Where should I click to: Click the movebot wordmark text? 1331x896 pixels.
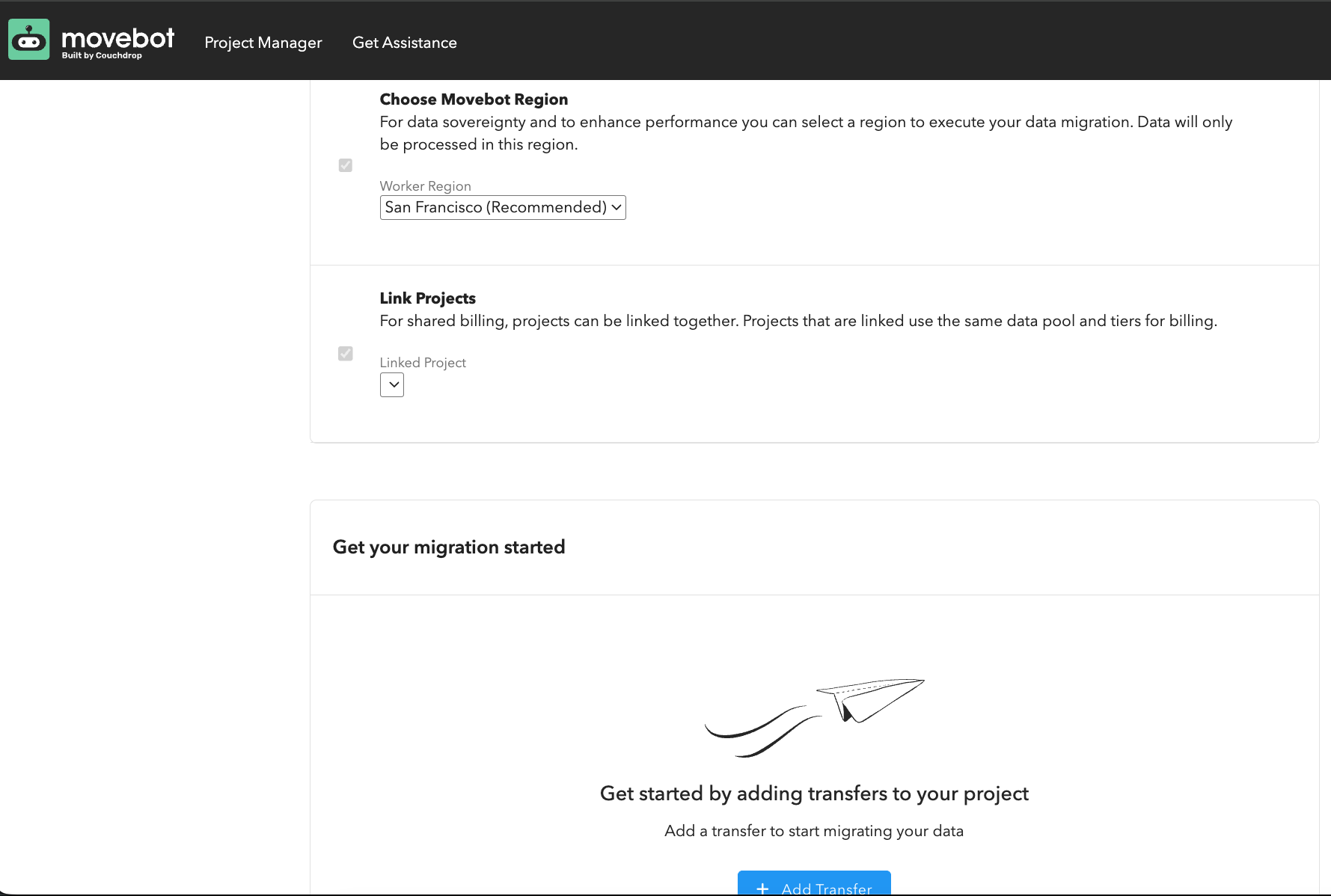click(118, 37)
